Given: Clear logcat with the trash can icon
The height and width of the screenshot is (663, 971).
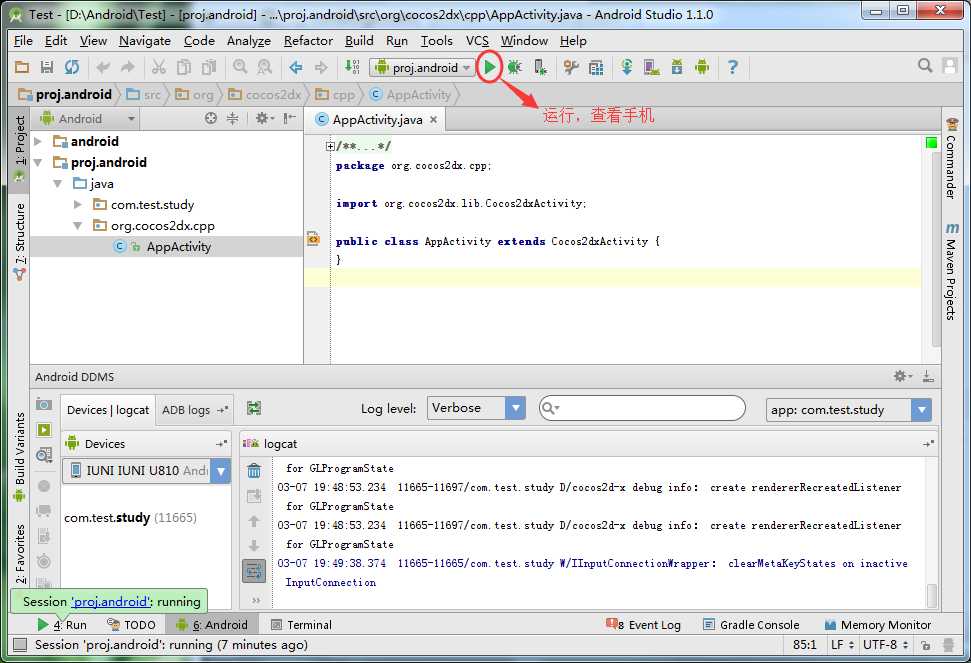Looking at the screenshot, I should pyautogui.click(x=254, y=471).
